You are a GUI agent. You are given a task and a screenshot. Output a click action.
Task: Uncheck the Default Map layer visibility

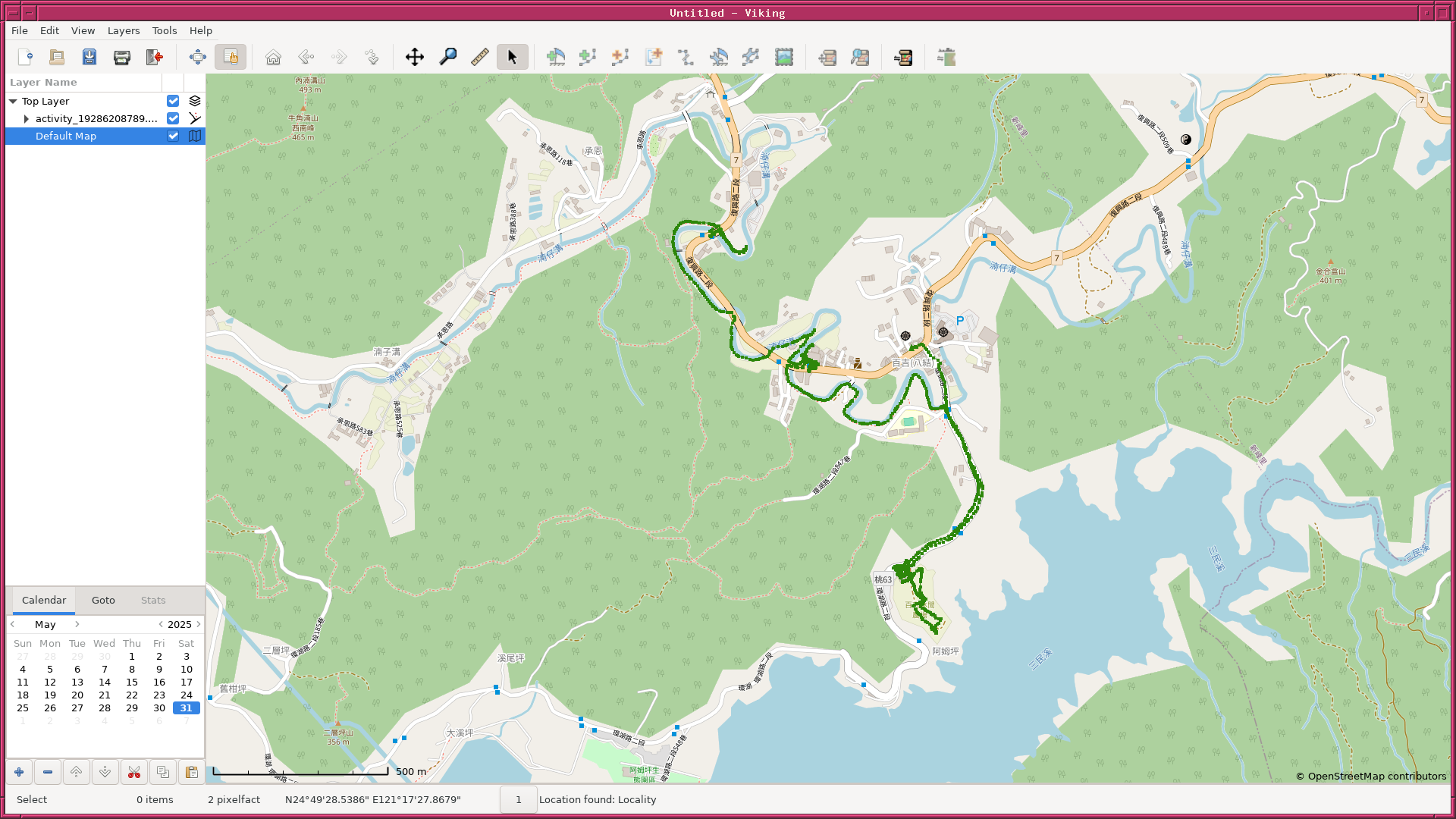173,136
